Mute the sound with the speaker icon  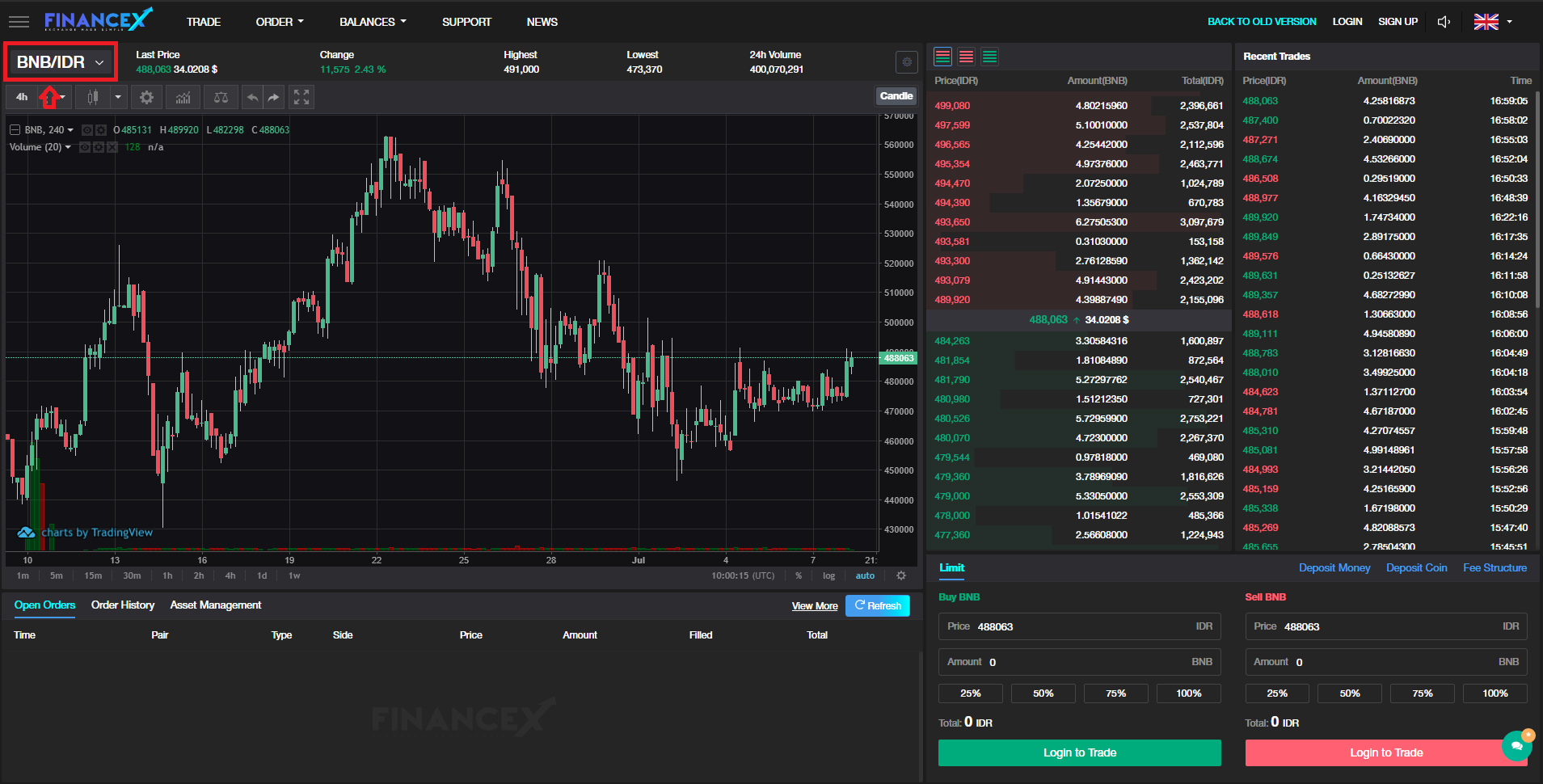[x=1444, y=22]
